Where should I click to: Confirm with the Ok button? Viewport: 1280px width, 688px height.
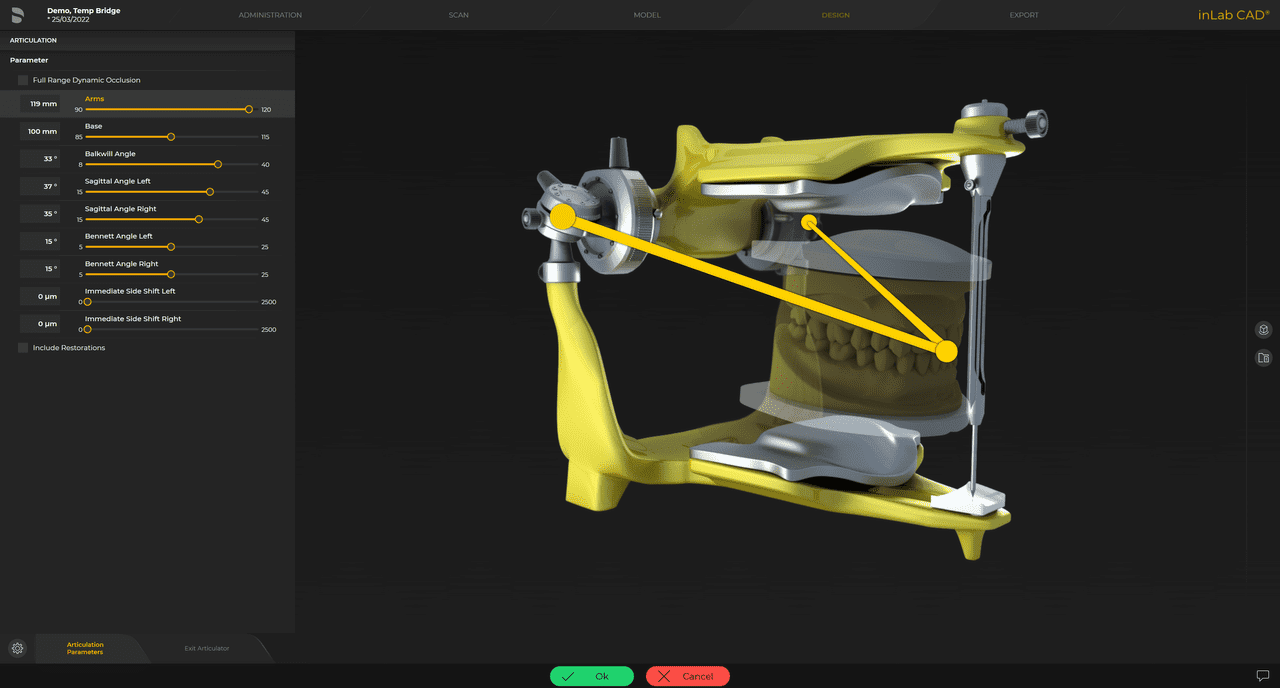591,675
